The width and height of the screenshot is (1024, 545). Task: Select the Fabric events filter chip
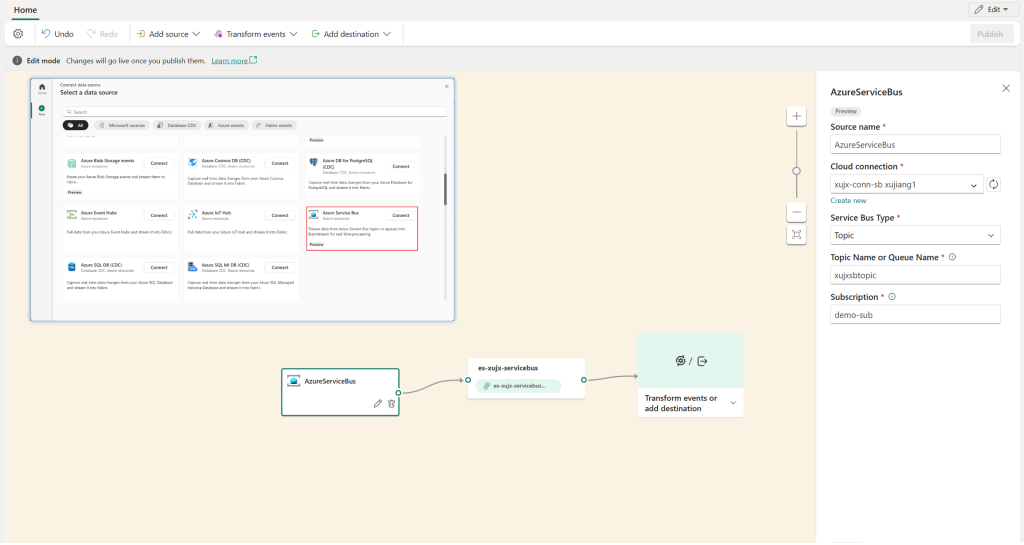274,125
